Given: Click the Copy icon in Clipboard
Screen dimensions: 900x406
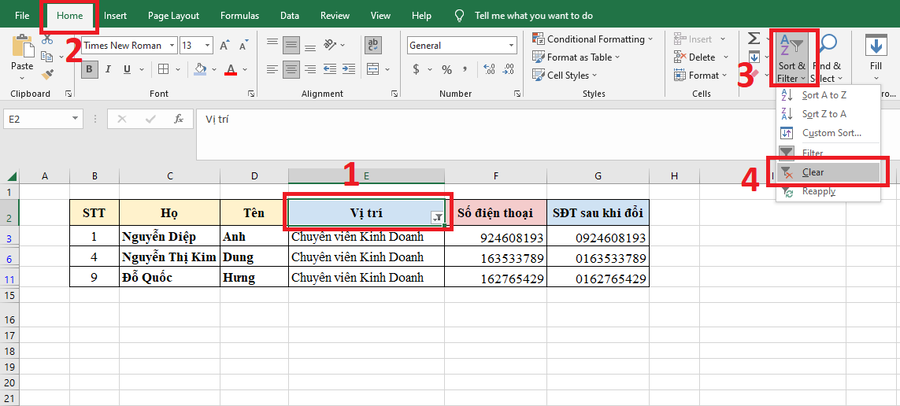Looking at the screenshot, I should 46,56.
